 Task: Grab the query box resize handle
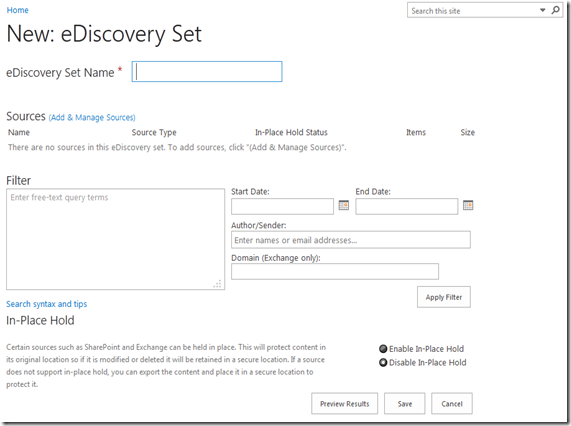(x=218, y=284)
